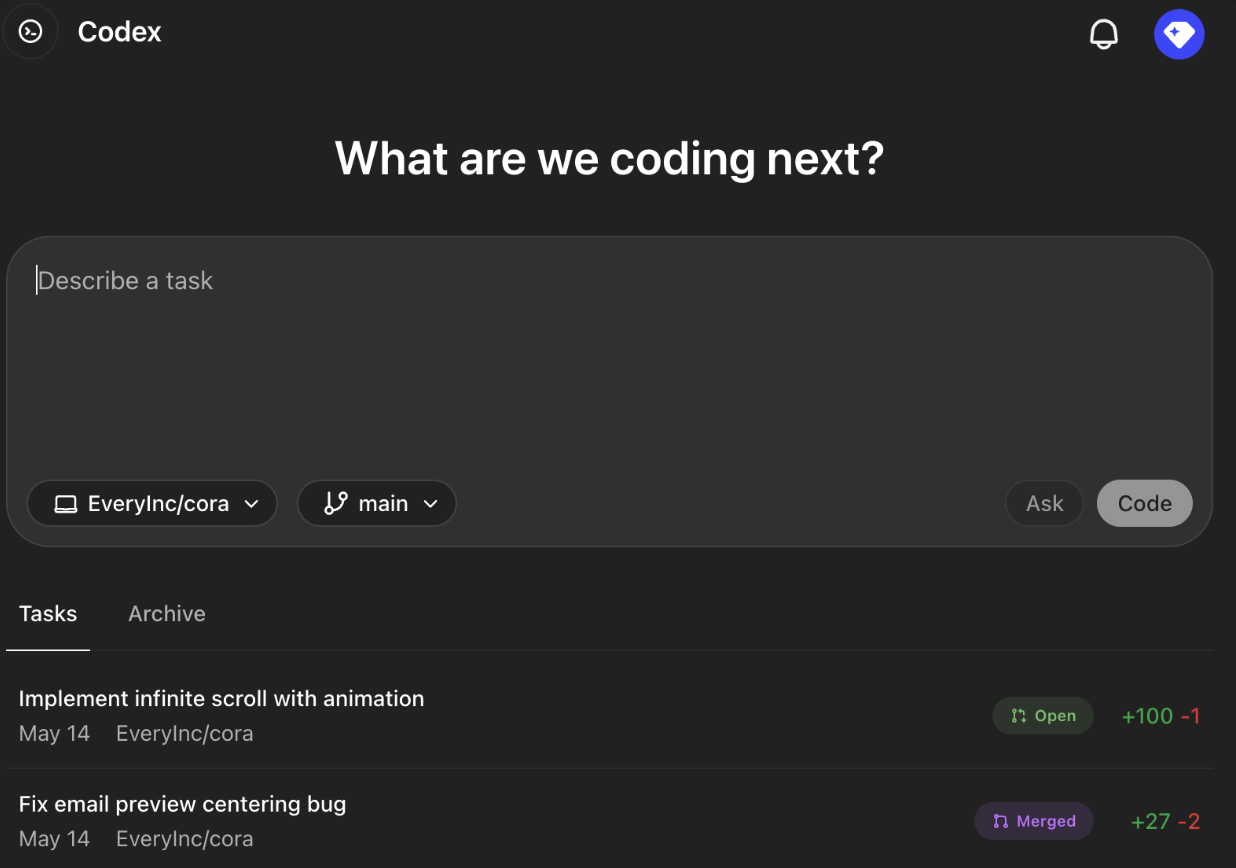Click the pull request icon on the Open badge

click(x=1017, y=715)
